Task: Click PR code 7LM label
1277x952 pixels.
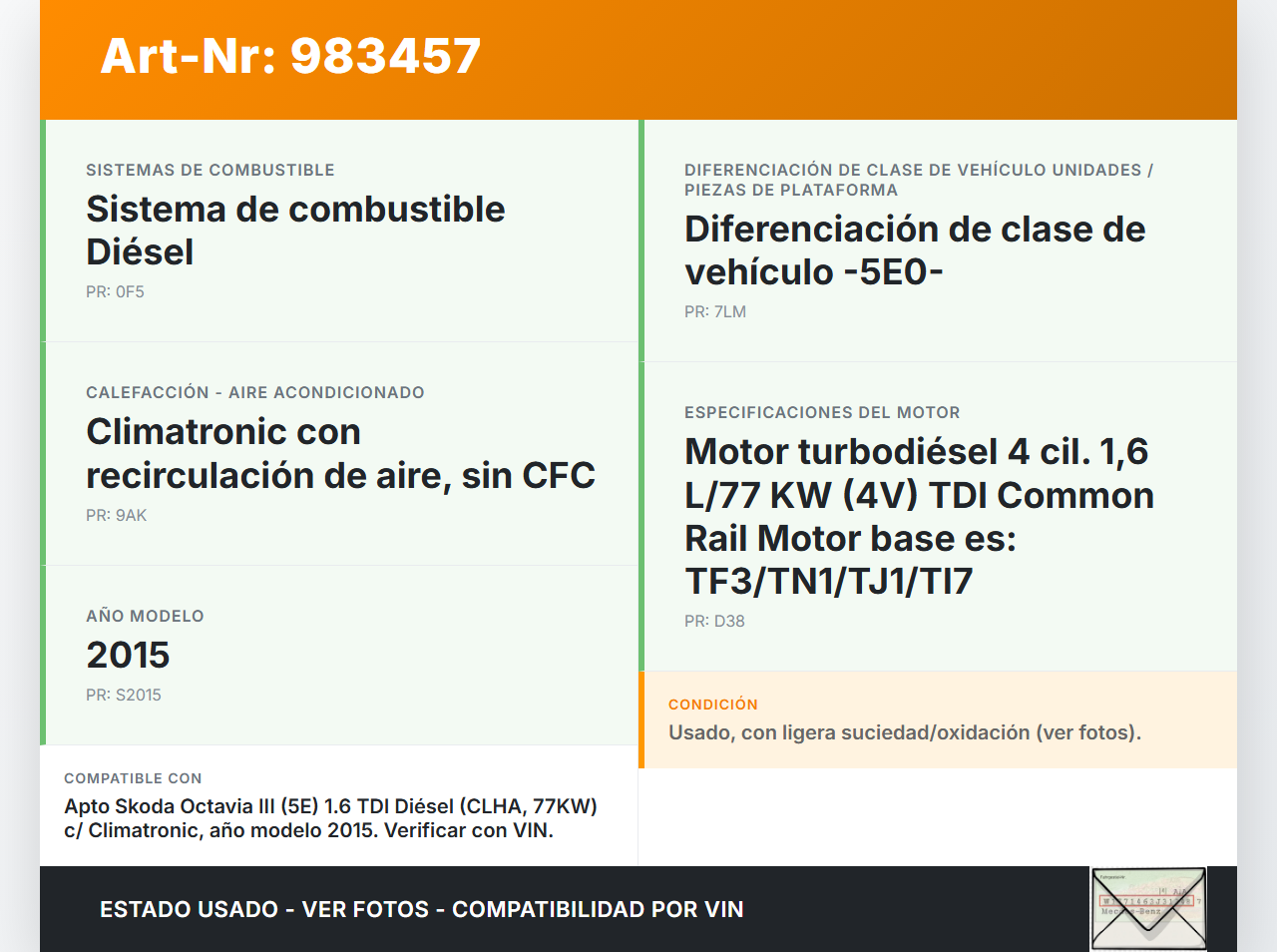Action: pyautogui.click(x=714, y=311)
